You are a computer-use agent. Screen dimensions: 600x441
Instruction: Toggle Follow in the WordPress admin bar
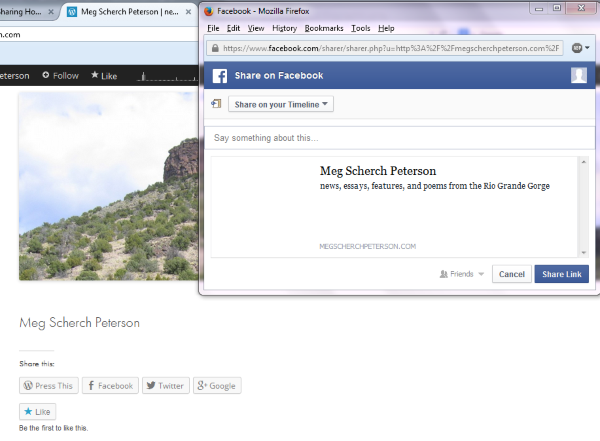(60, 75)
